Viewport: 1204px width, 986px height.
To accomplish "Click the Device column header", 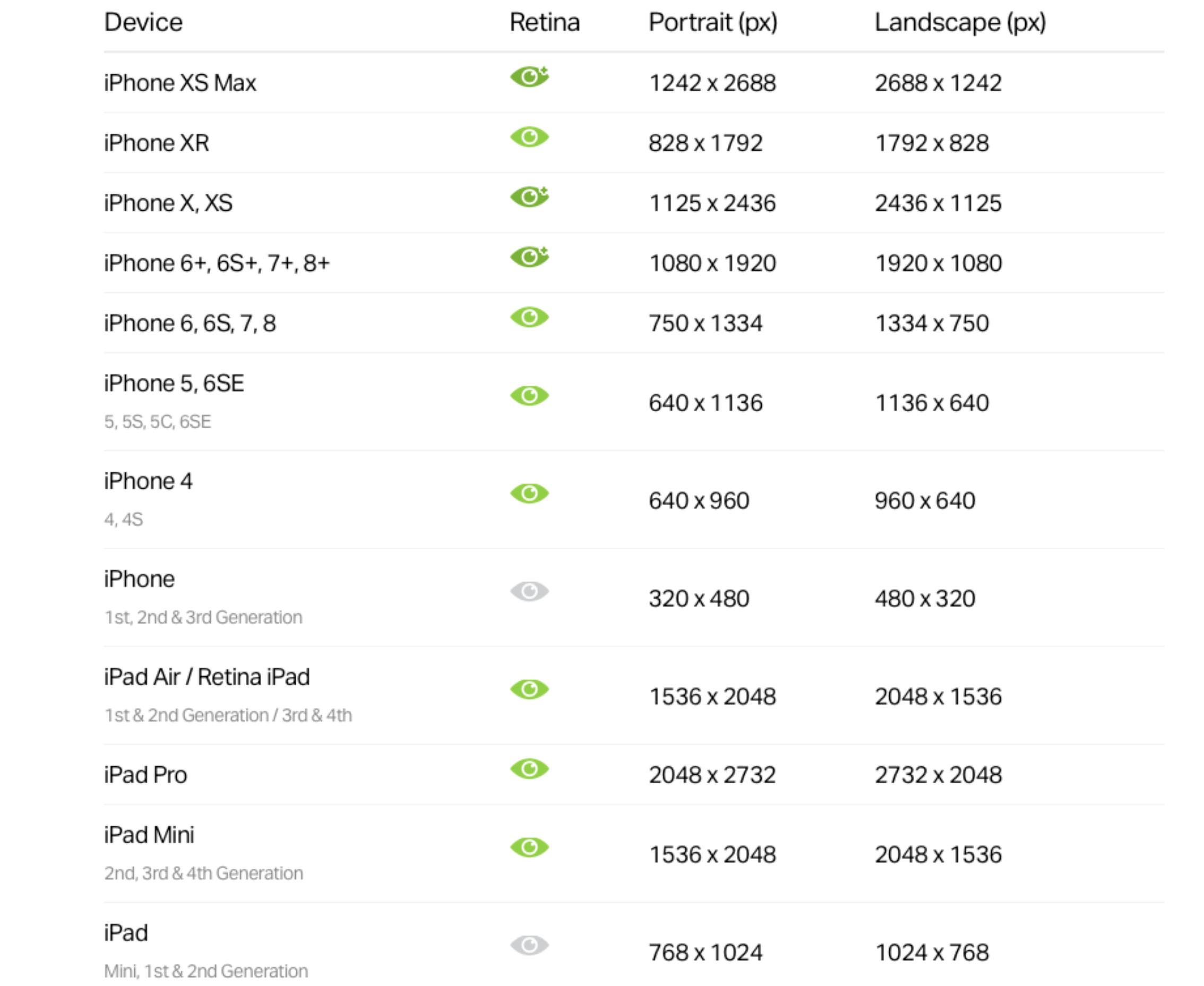I will coord(143,23).
